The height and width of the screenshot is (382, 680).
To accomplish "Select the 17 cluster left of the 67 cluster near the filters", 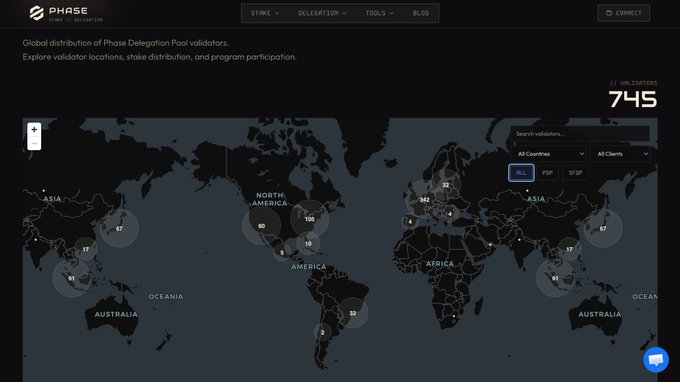I will [x=569, y=249].
